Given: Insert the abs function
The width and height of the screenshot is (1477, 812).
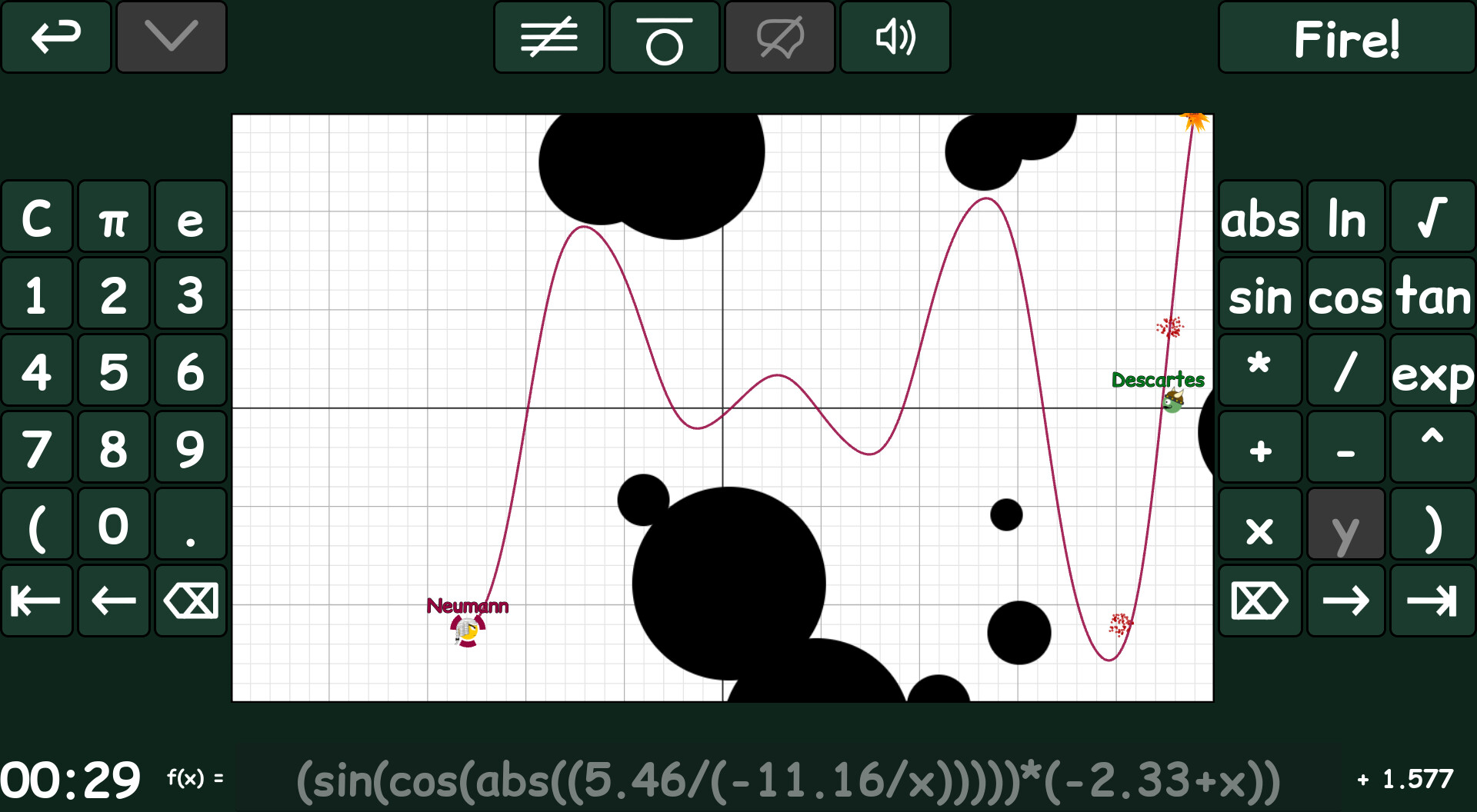Looking at the screenshot, I should (x=1259, y=218).
